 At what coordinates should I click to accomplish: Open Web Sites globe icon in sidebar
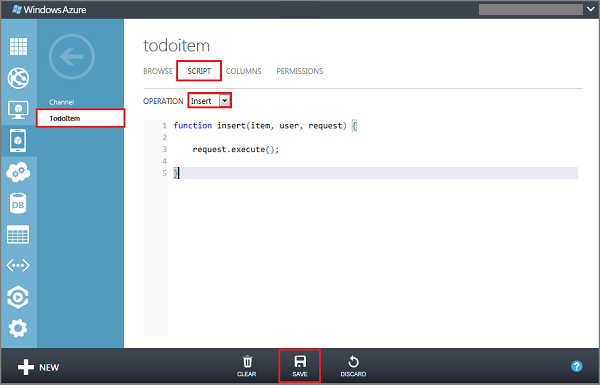point(18,78)
